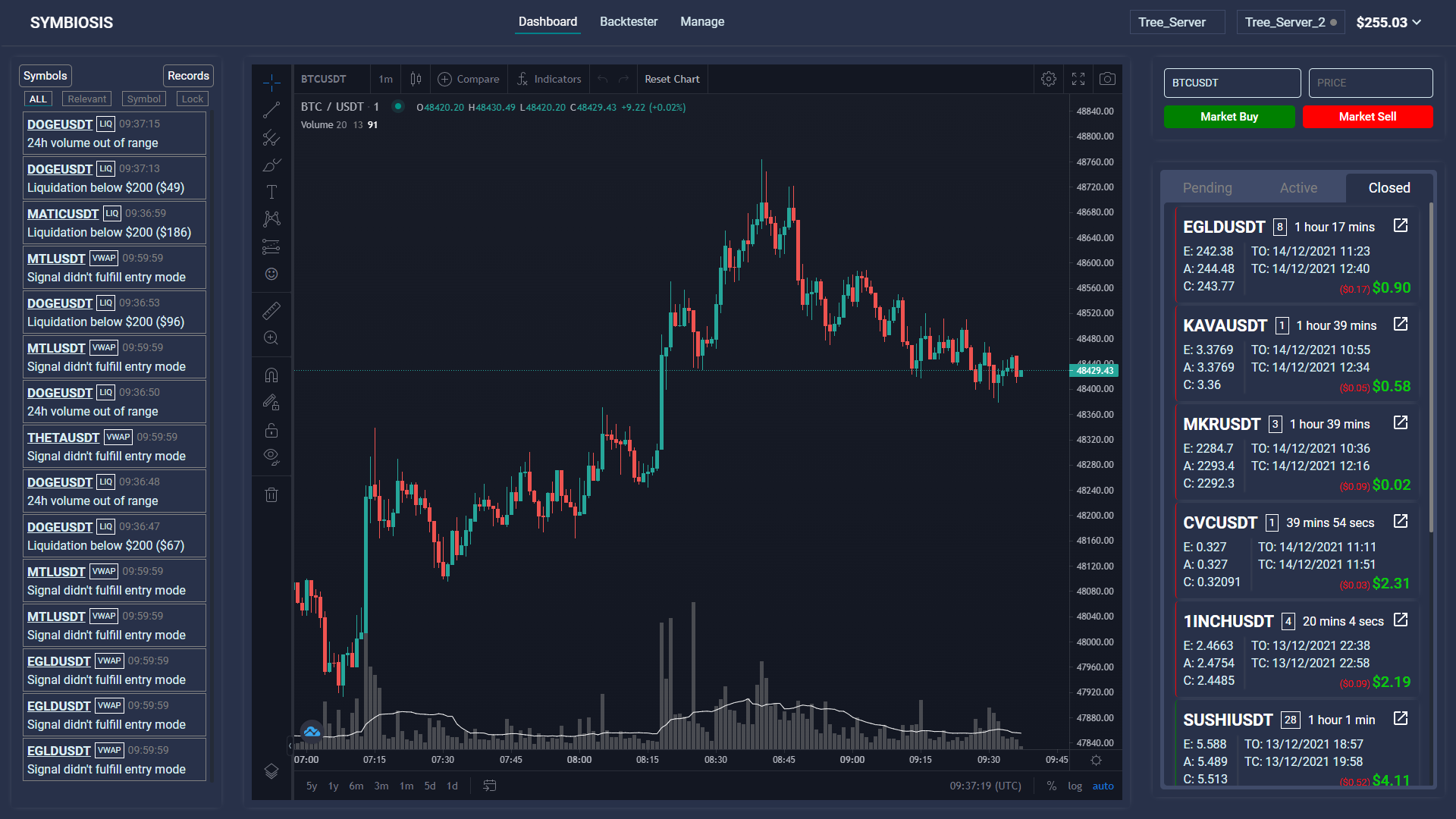Open the candle style selector
Viewport: 1456px width, 819px height.
pyautogui.click(x=415, y=79)
